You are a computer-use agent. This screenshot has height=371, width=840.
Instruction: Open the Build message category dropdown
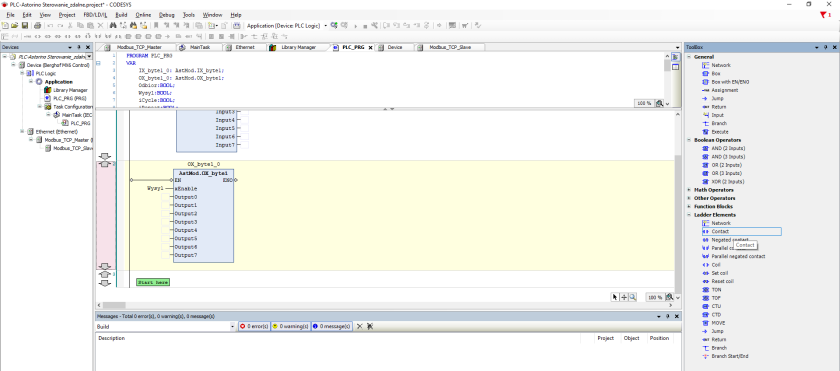click(x=232, y=326)
